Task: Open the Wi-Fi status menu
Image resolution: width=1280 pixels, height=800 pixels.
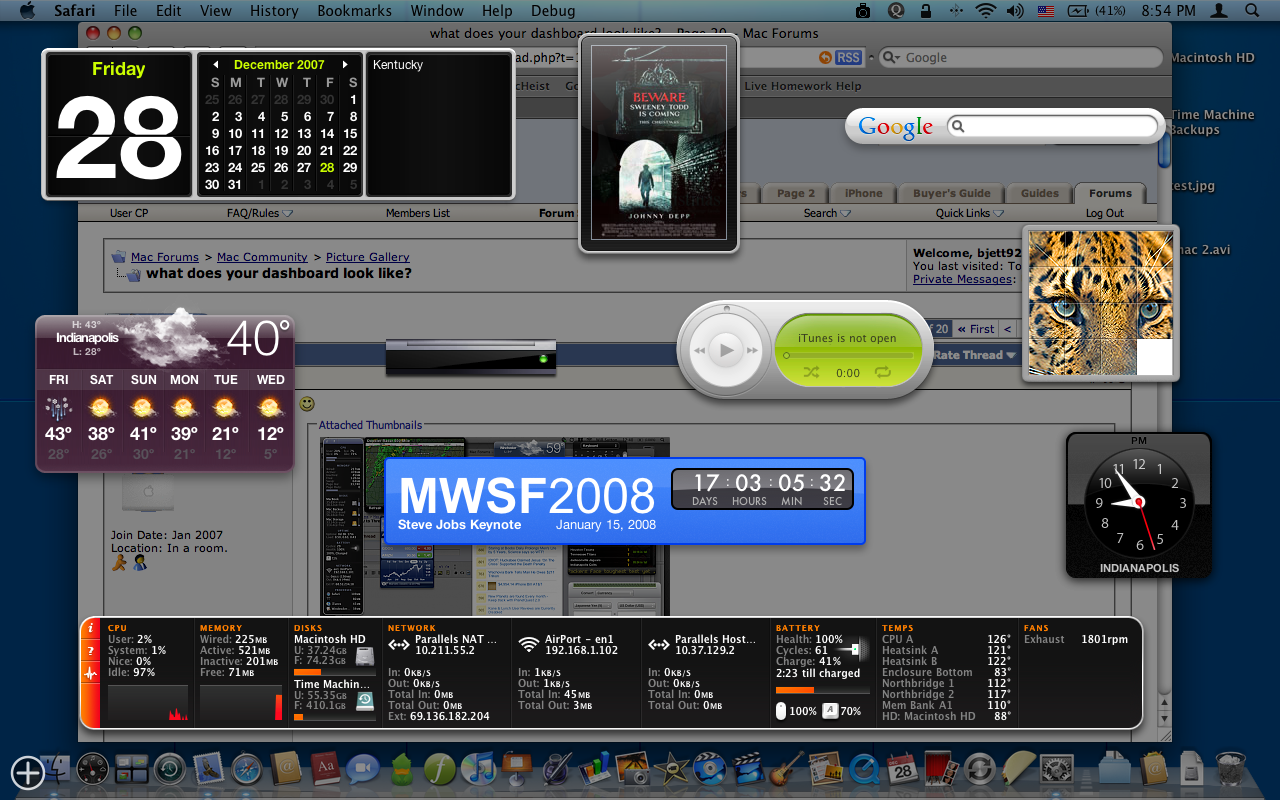Action: [986, 11]
